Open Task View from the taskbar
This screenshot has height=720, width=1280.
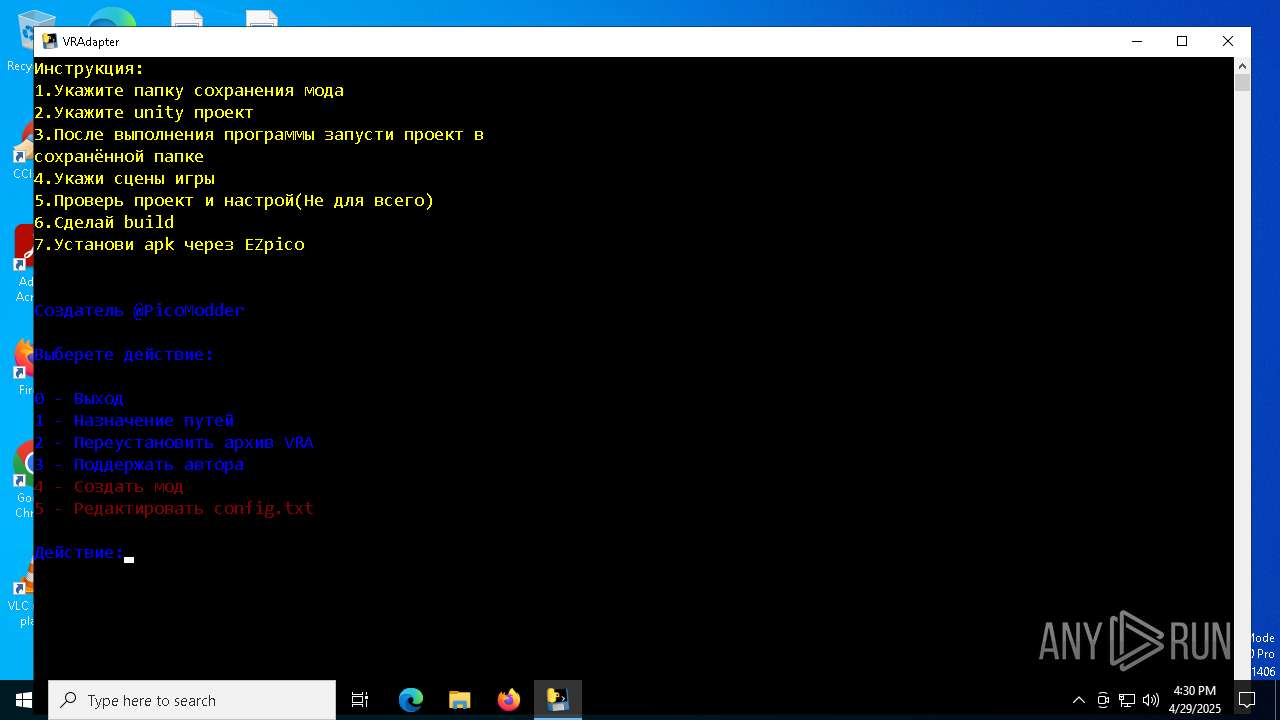coord(360,700)
